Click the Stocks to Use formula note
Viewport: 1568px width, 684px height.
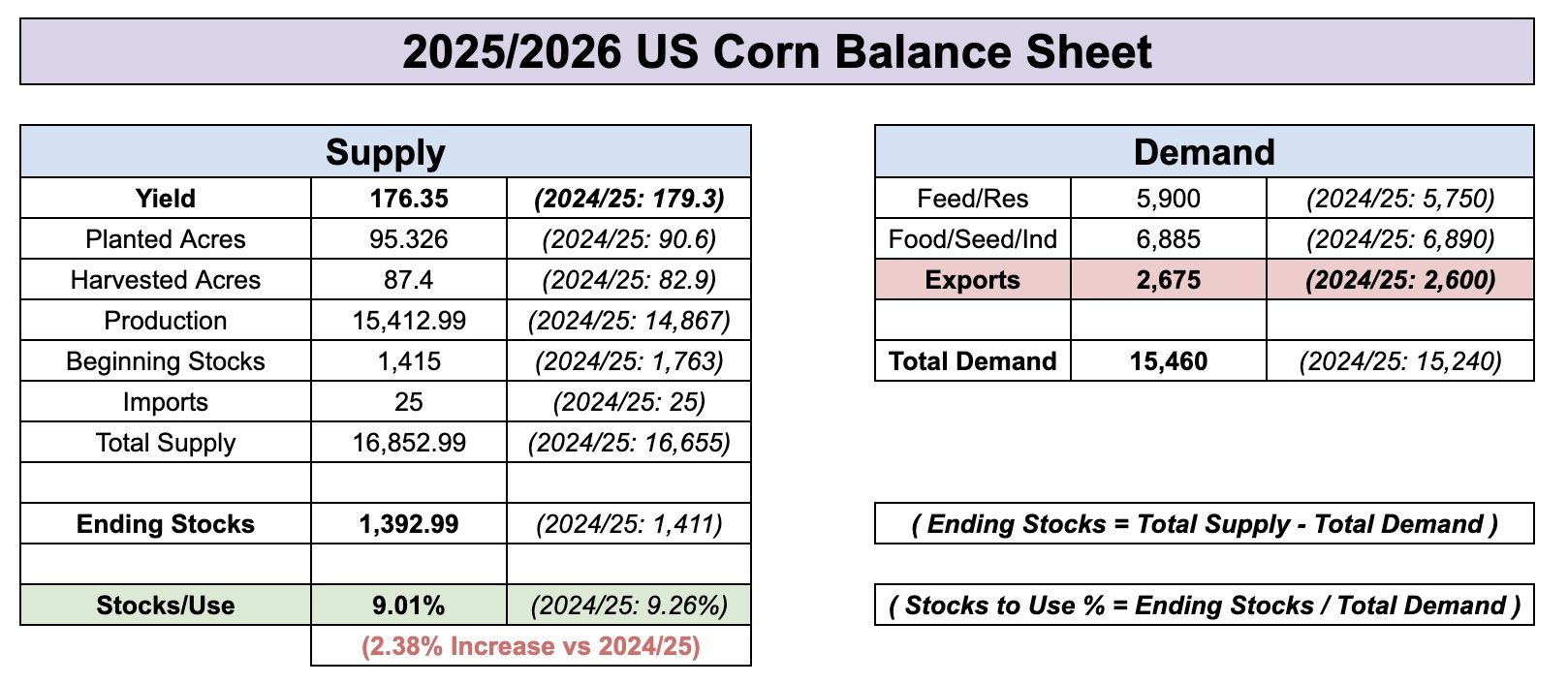point(1205,605)
